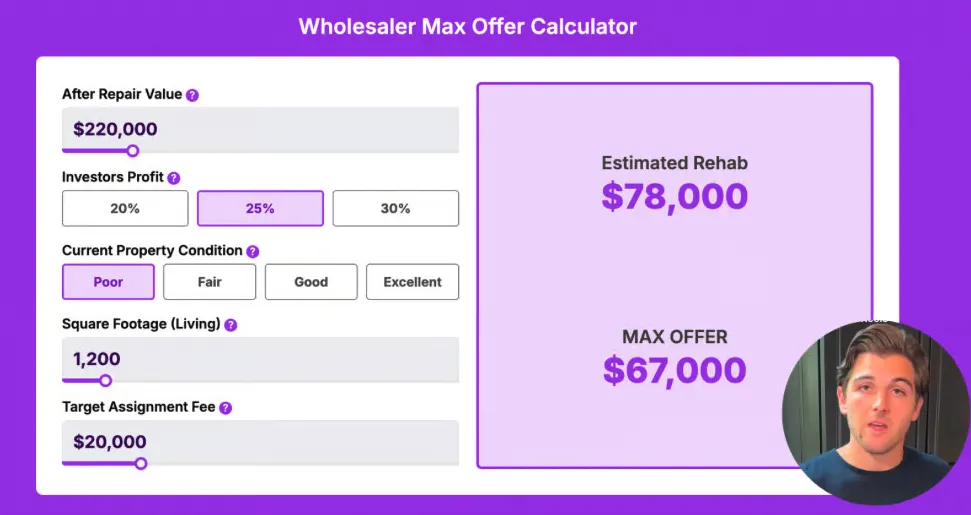Open the Current Property Condition help icon
This screenshot has height=515, width=971.
[253, 251]
